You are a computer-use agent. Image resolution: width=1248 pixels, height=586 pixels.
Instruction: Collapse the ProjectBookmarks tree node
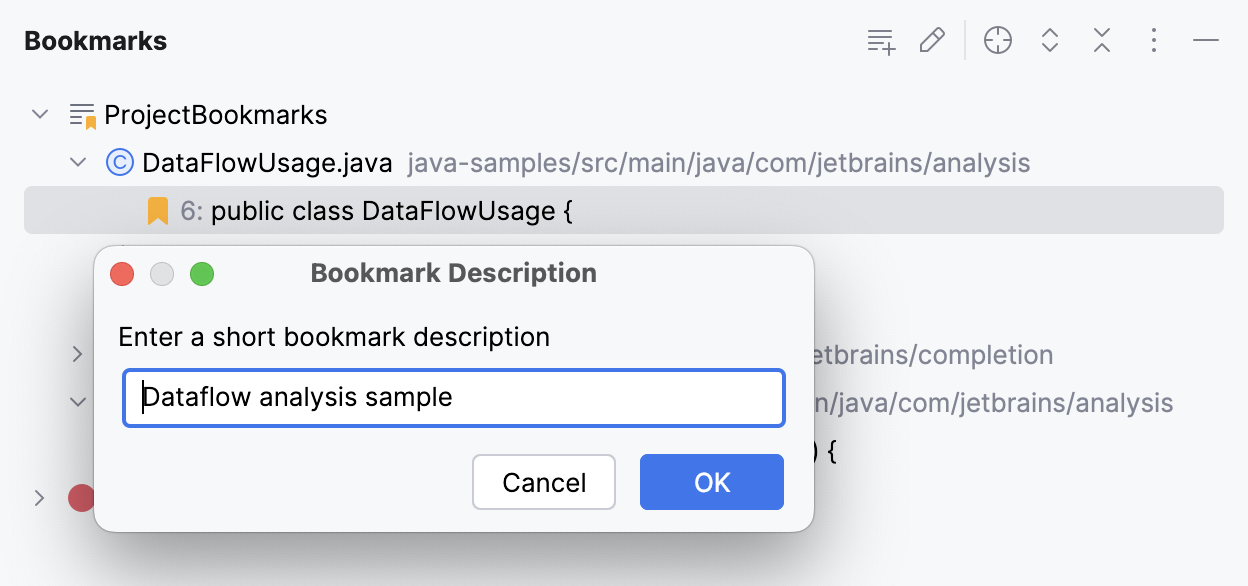(x=40, y=114)
